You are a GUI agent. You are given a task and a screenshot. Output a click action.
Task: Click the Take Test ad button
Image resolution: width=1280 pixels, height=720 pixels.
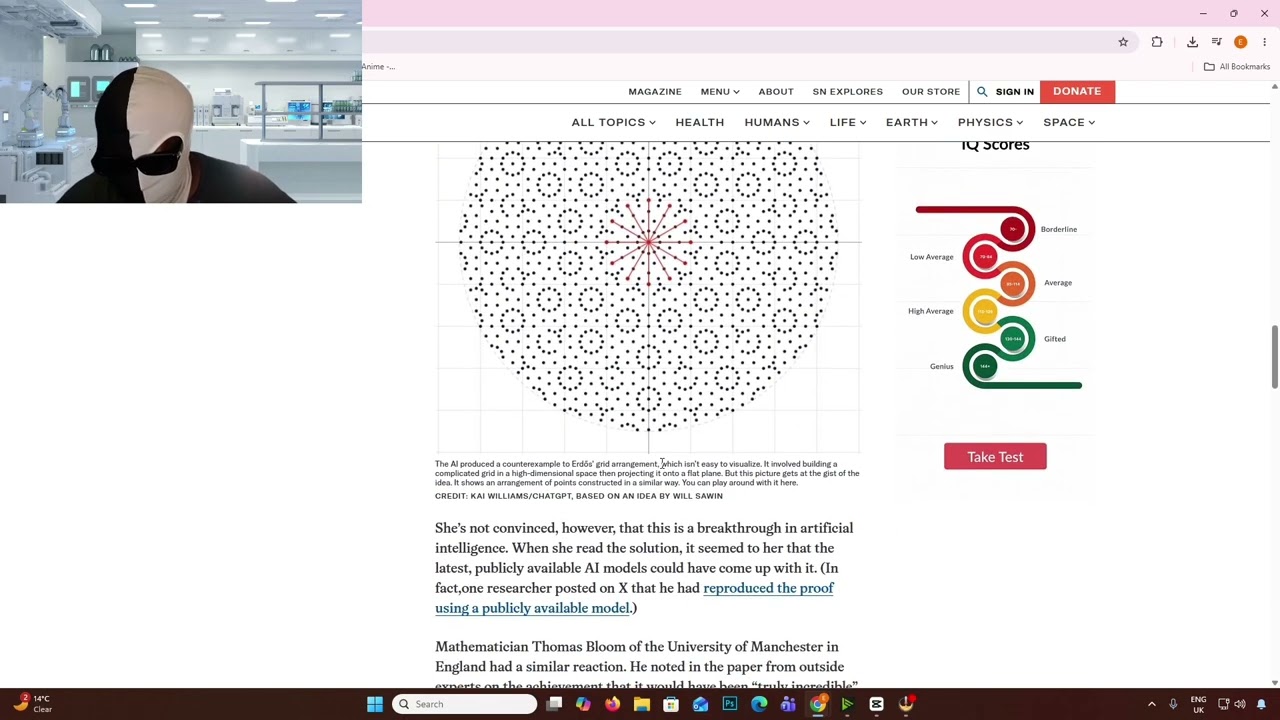pos(995,457)
